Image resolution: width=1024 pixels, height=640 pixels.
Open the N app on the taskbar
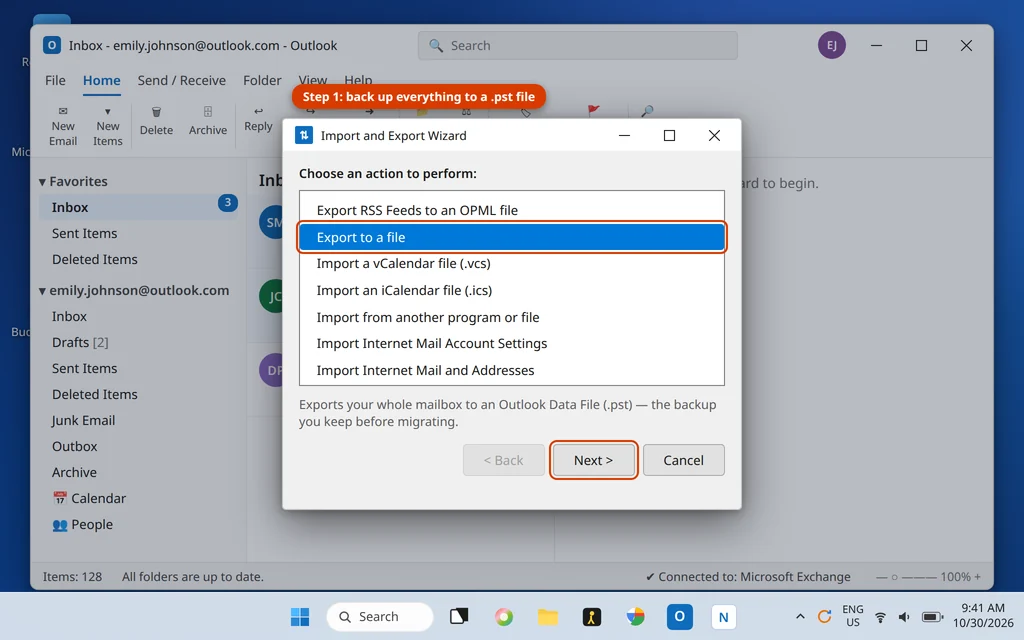tap(723, 616)
